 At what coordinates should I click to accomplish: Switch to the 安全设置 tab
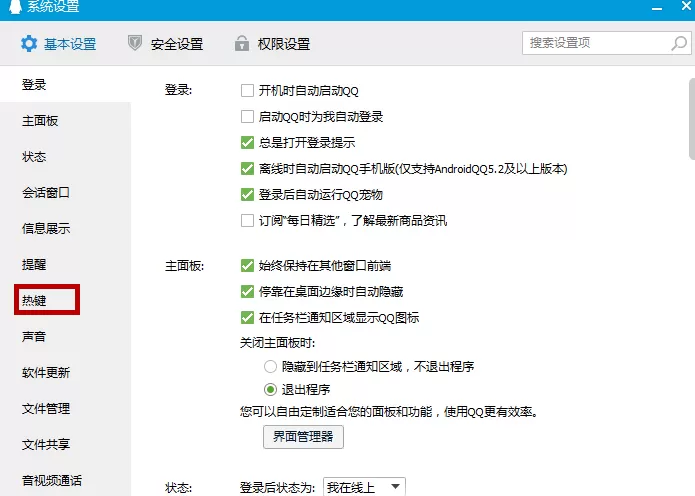point(166,43)
